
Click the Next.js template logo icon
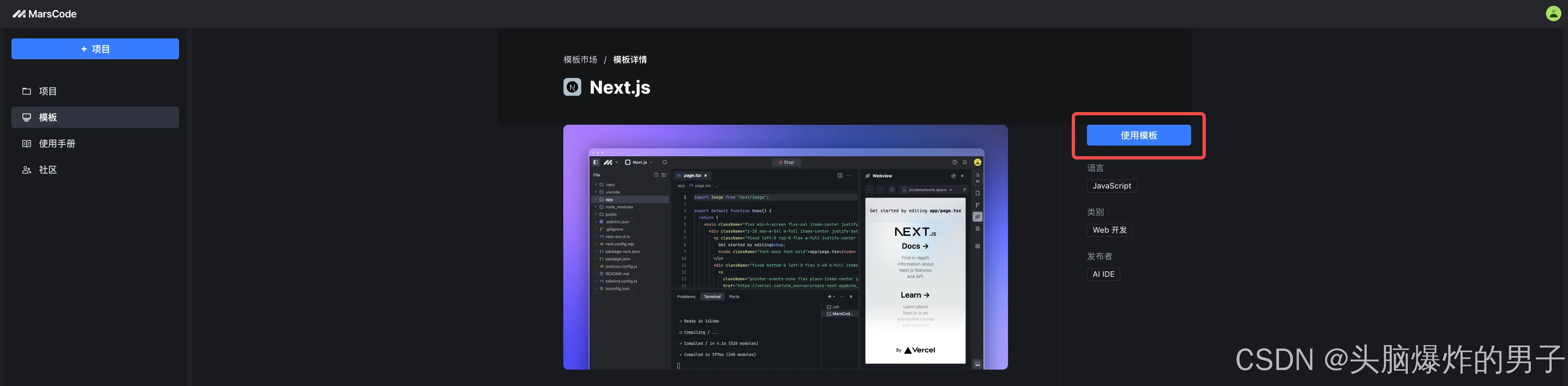[572, 87]
